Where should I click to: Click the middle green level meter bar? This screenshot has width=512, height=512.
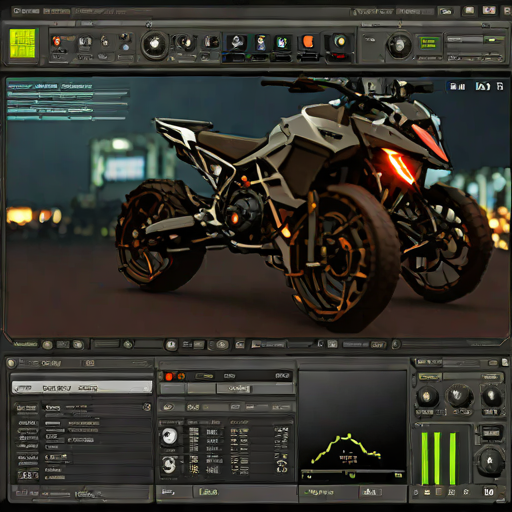tap(437, 458)
